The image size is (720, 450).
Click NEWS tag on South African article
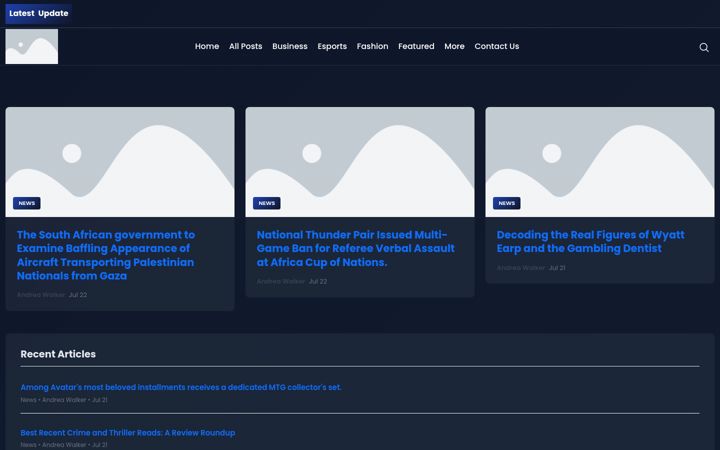pos(27,203)
